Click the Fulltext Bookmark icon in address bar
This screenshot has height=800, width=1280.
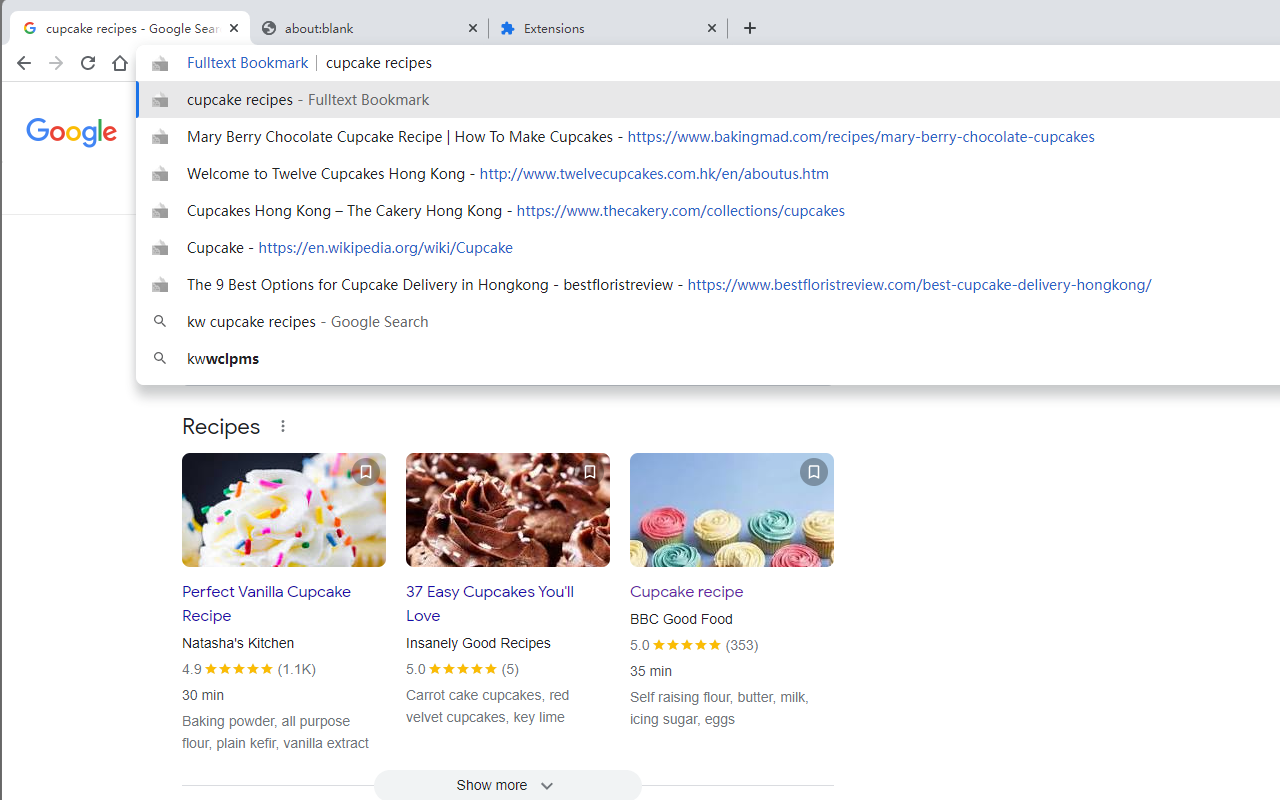(160, 63)
